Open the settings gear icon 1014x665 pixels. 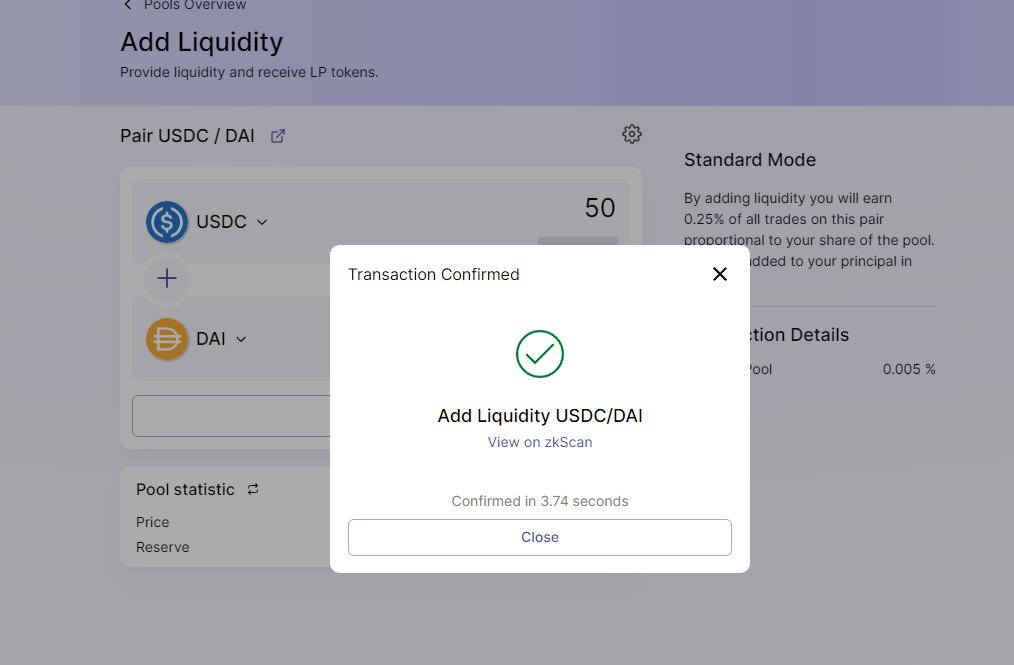click(632, 134)
